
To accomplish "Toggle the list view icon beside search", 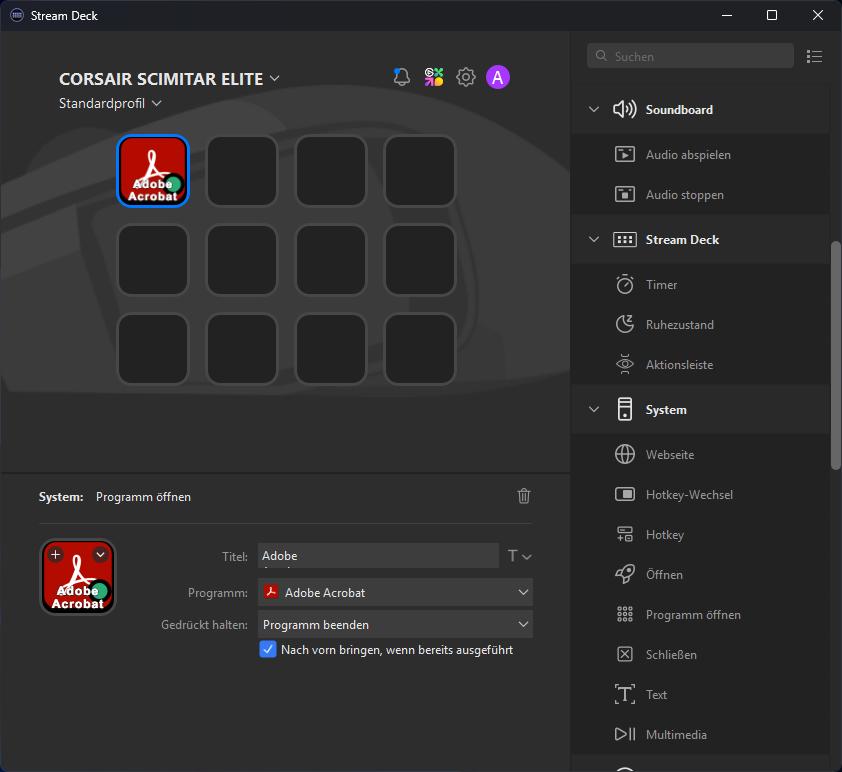I will pos(814,57).
